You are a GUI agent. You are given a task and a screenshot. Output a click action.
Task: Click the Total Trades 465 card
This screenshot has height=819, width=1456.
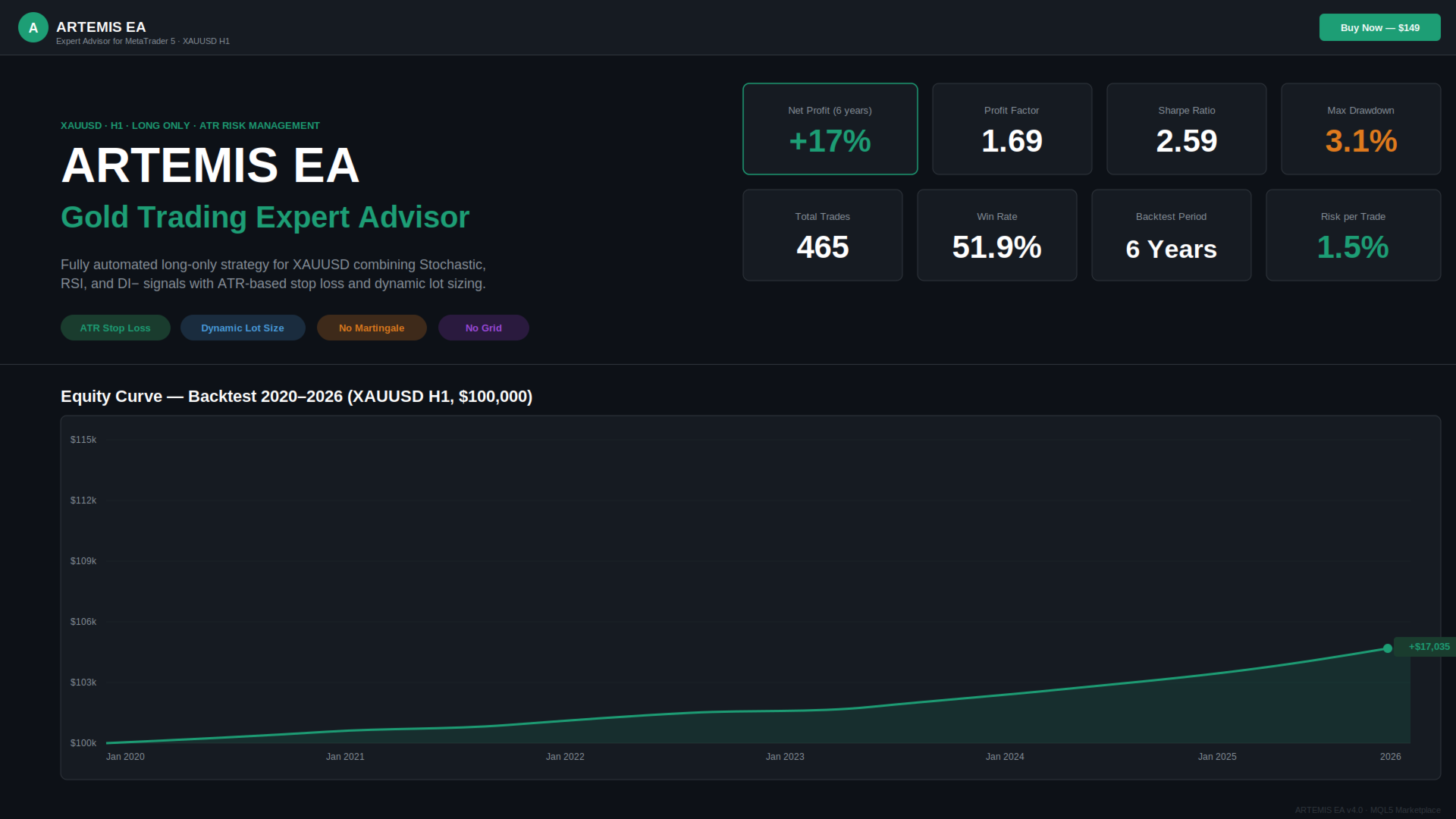coord(822,235)
